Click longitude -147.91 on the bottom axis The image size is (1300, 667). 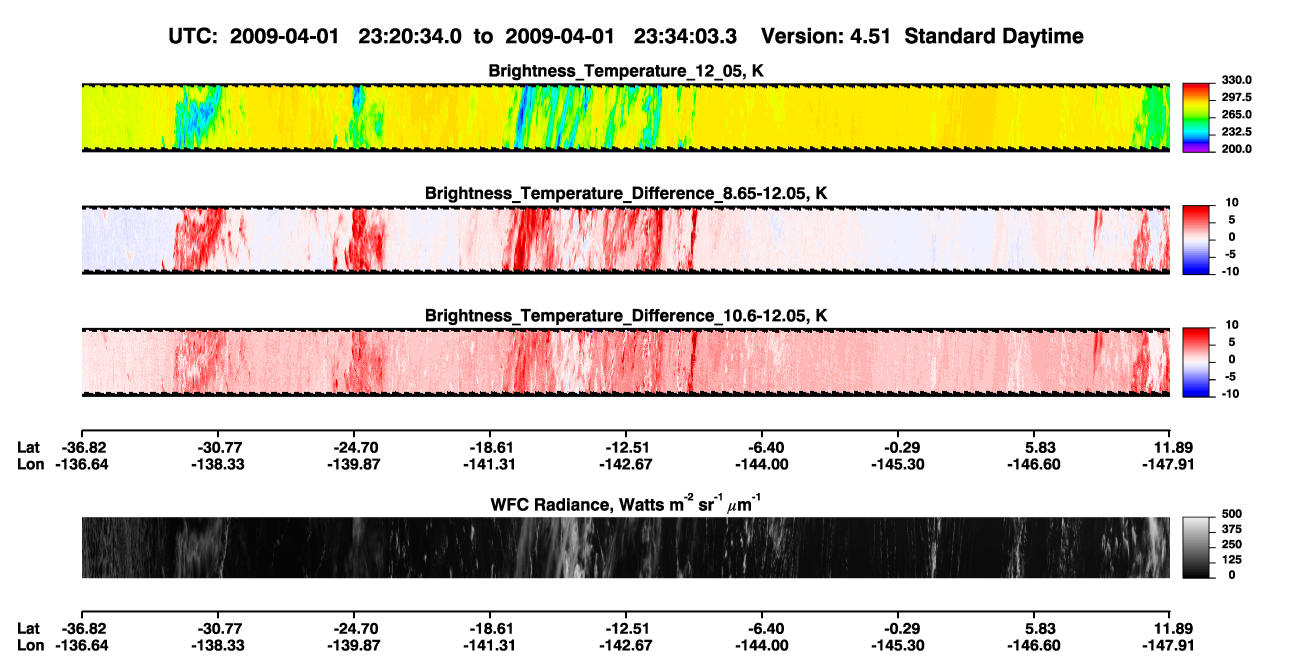point(1170,645)
